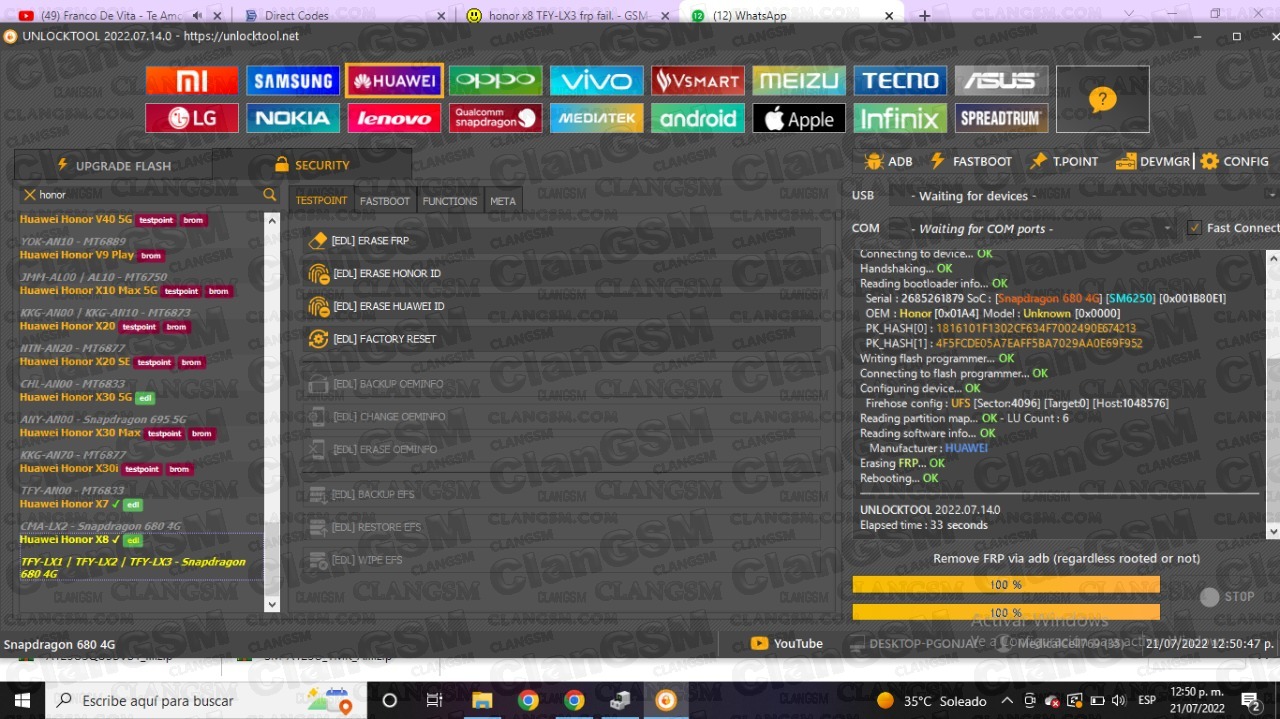Switch to the FUNCTIONS tab
1280x719 pixels.
click(x=450, y=201)
